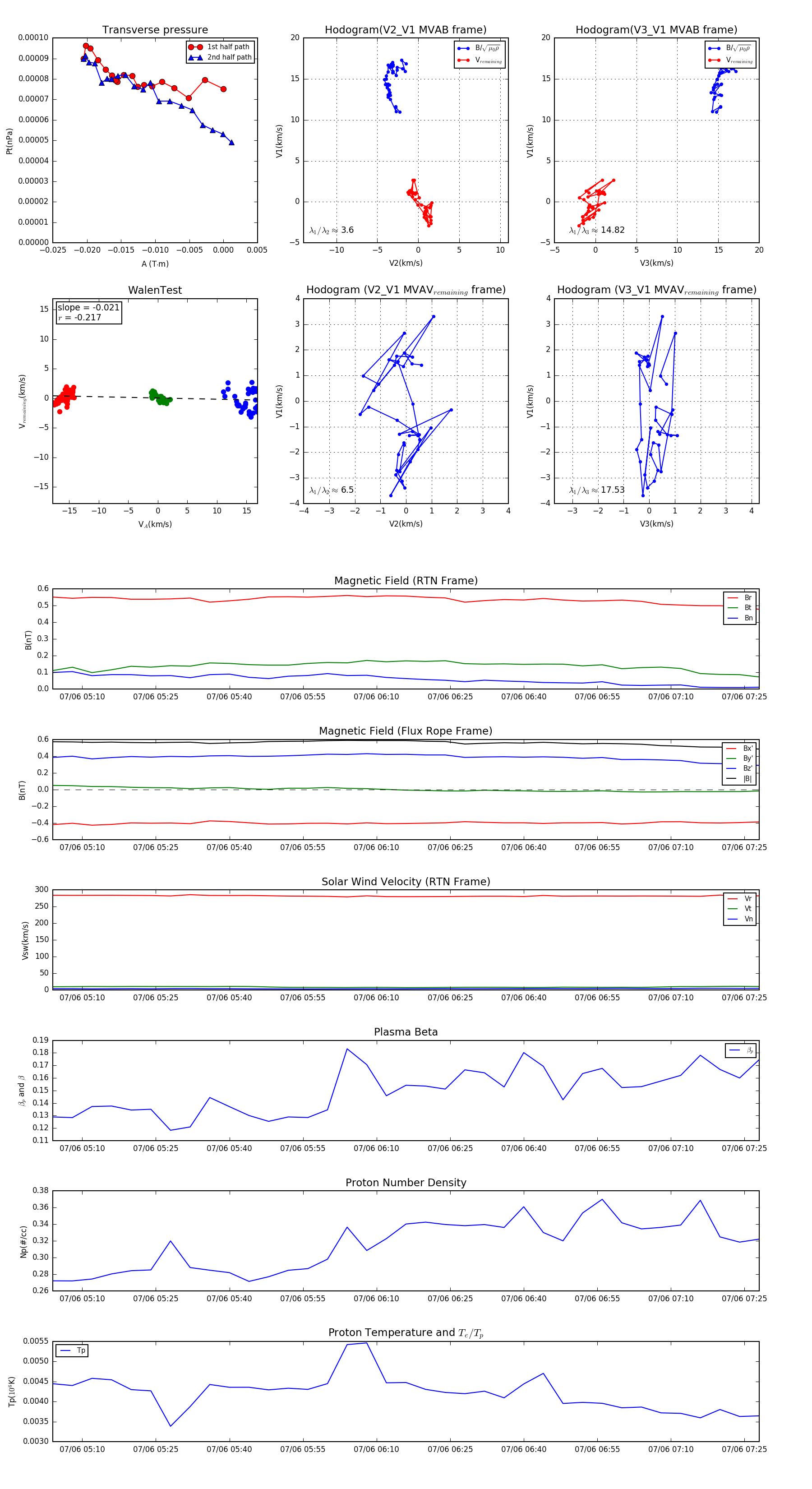This screenshot has height=1489, width=812.
Task: Select the '1st half path' legend entry
Action: (x=220, y=47)
